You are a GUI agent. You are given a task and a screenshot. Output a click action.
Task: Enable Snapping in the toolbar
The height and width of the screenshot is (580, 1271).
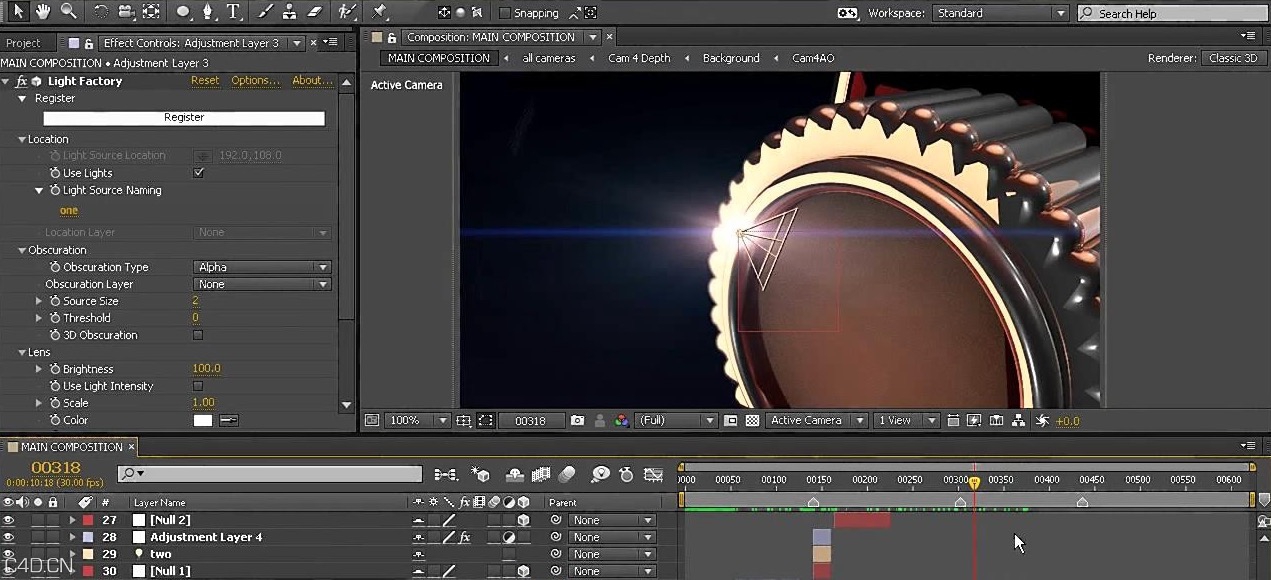[506, 13]
